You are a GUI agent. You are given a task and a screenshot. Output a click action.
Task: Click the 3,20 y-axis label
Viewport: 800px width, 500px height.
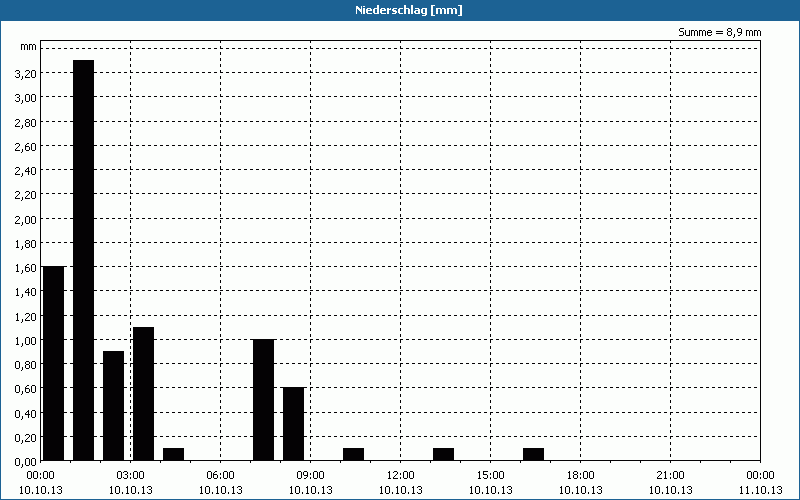coord(26,74)
